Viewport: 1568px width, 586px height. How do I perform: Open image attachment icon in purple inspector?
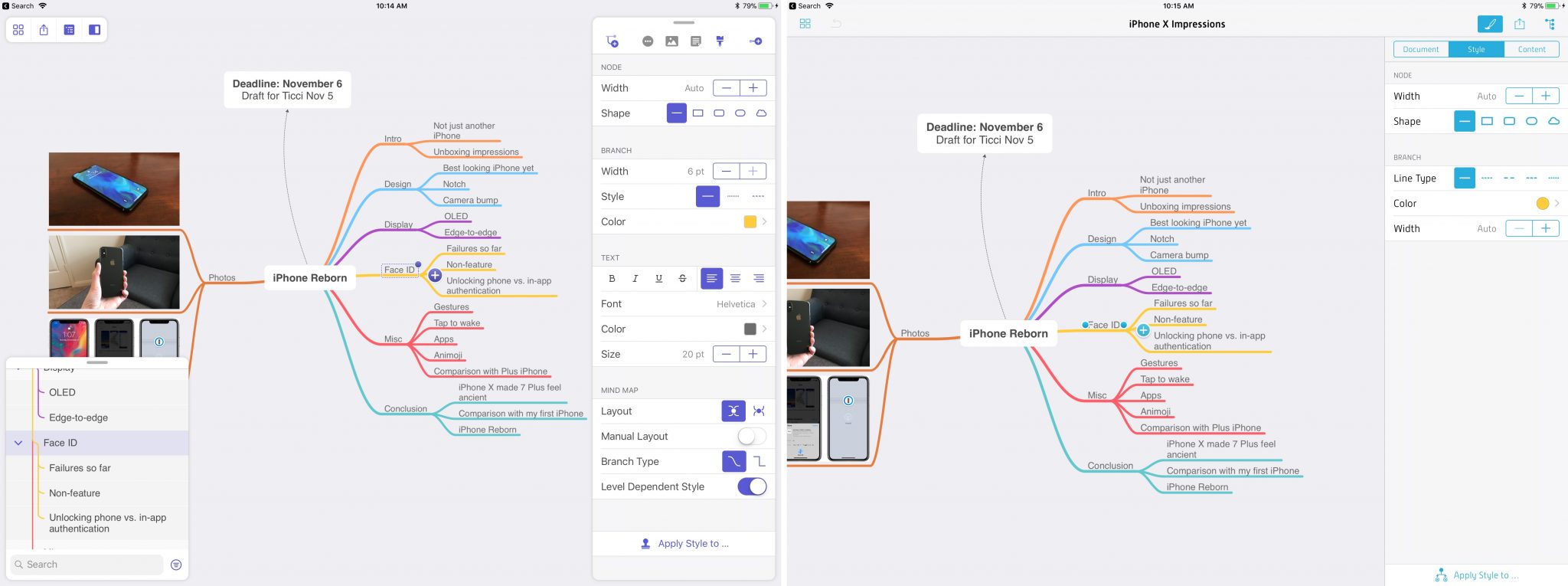[x=671, y=41]
